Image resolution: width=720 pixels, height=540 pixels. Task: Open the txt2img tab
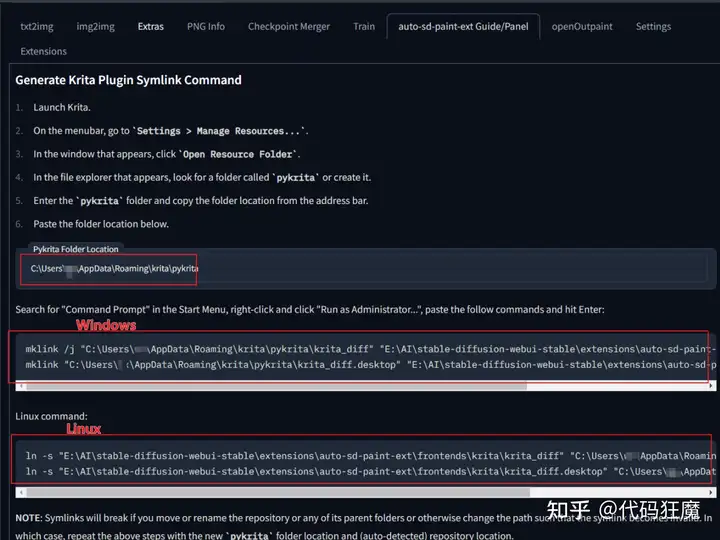pyautogui.click(x=37, y=27)
